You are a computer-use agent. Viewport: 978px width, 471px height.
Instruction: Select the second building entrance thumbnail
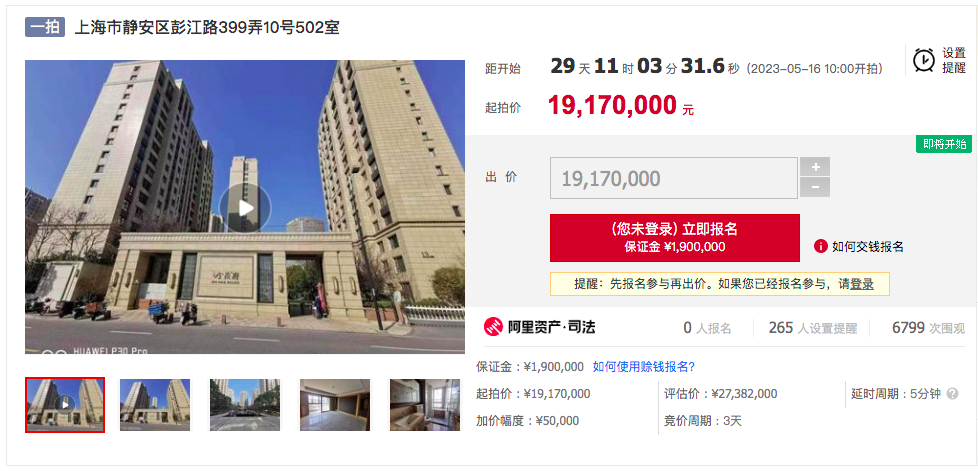pos(155,404)
